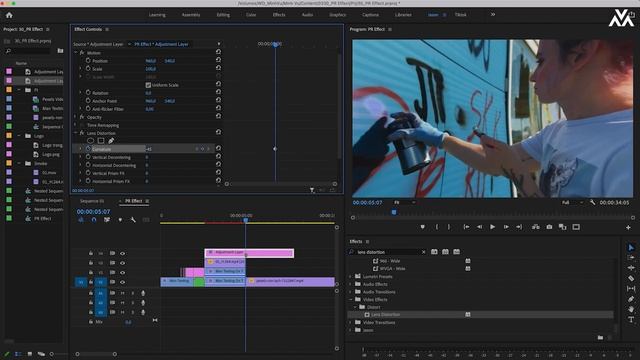Create ellipse mask for Lens Distortion
The height and width of the screenshot is (360, 640).
91,141
